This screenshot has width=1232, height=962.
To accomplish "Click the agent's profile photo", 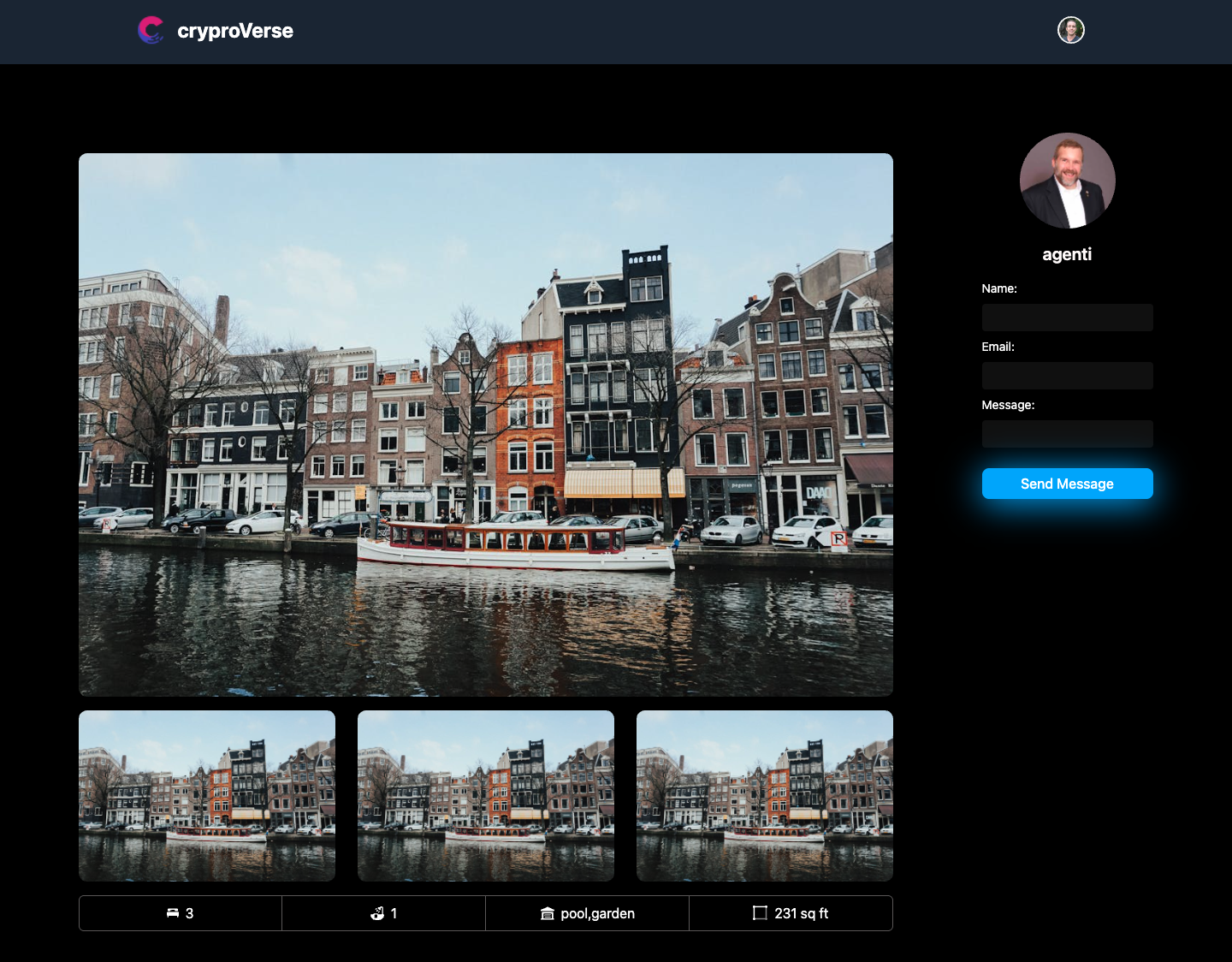I will (x=1068, y=181).
